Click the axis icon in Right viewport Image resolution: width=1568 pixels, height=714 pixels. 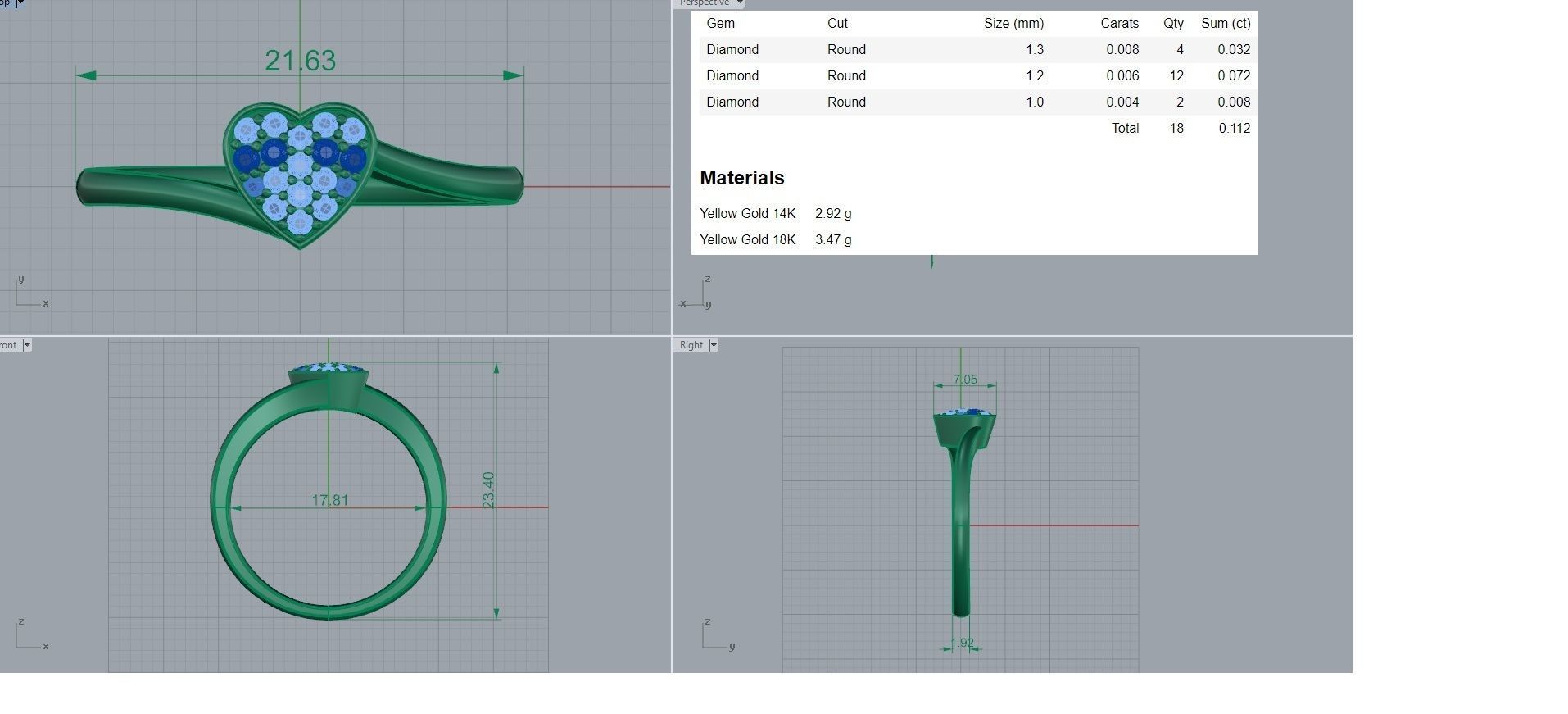[x=718, y=634]
